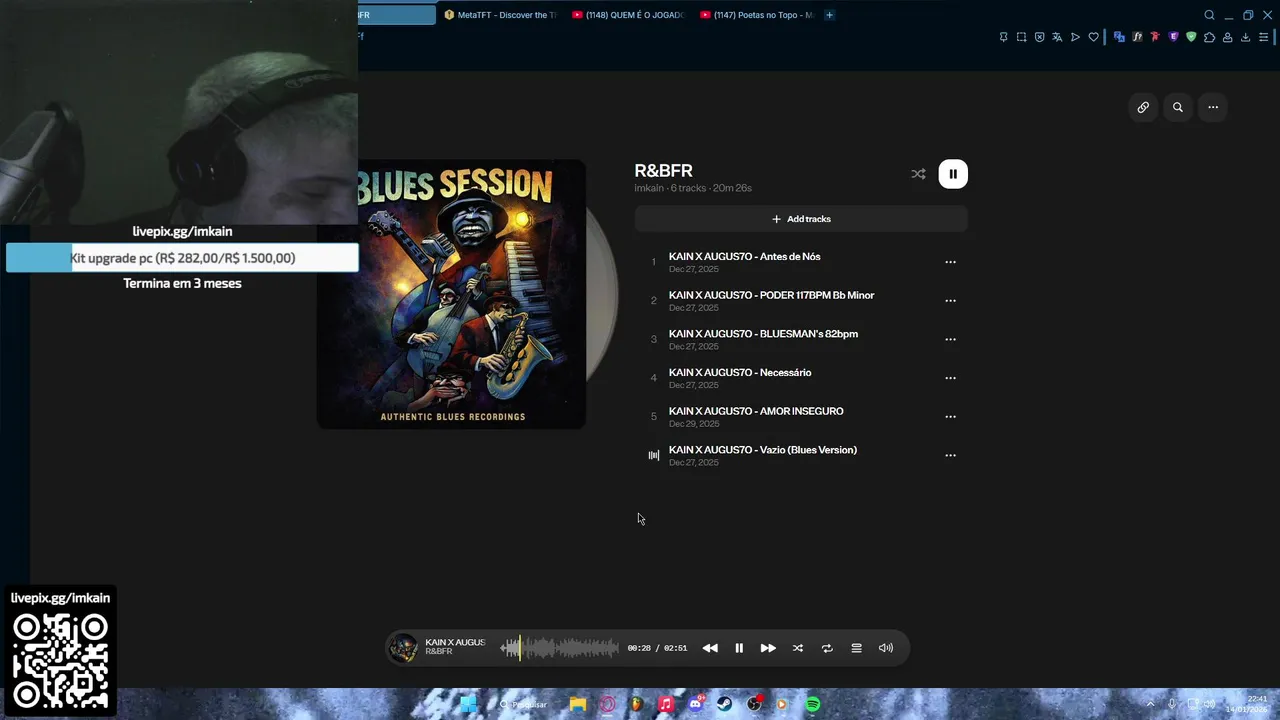This screenshot has height=720, width=1280.
Task: Play track AMOR INSEGURO
Action: pos(756,411)
